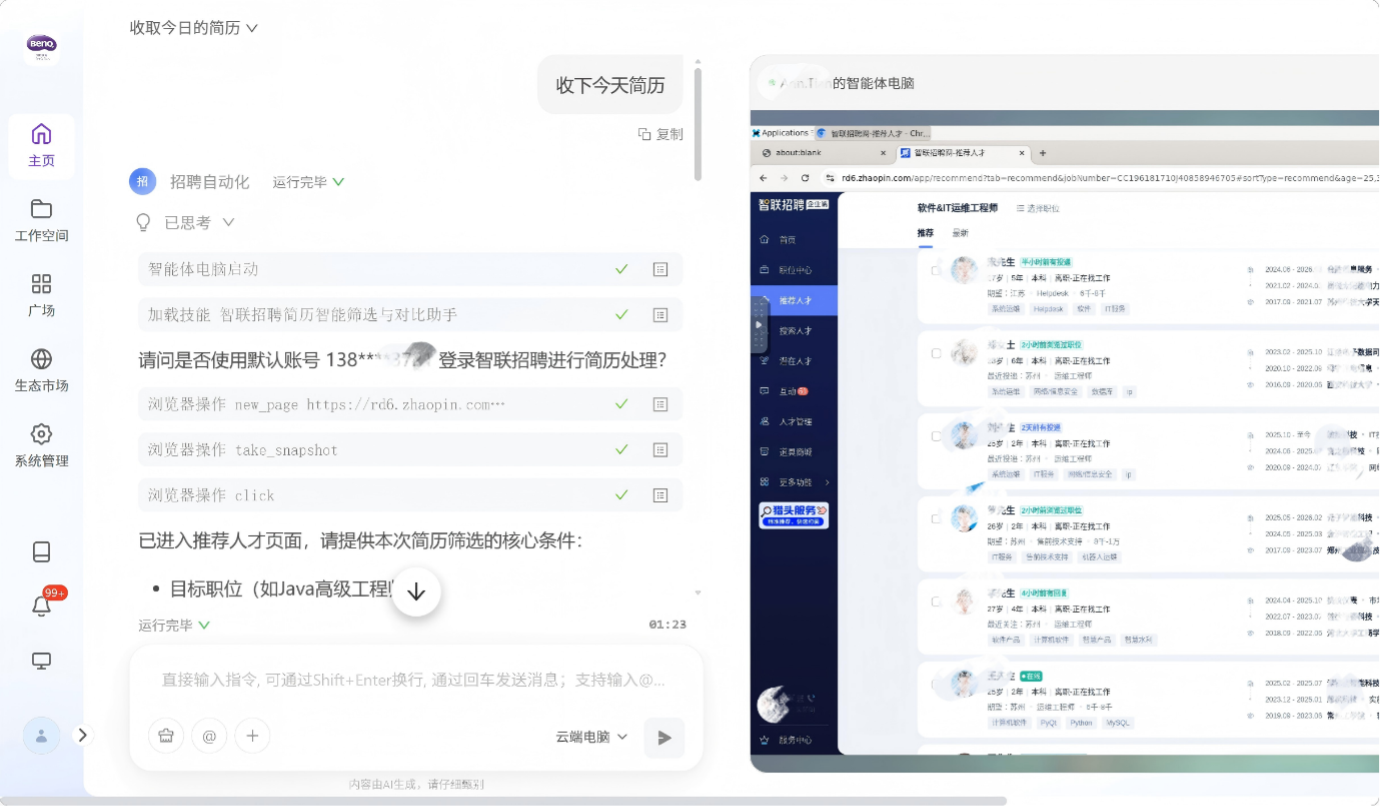Open 工作空间 workspace folder icon
Viewport: 1384px width, 809px height.
(41, 220)
